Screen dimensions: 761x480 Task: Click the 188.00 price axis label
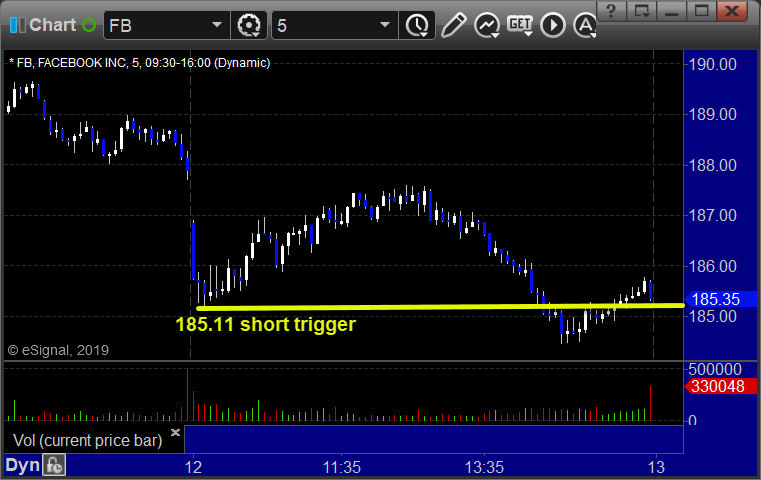click(x=712, y=165)
